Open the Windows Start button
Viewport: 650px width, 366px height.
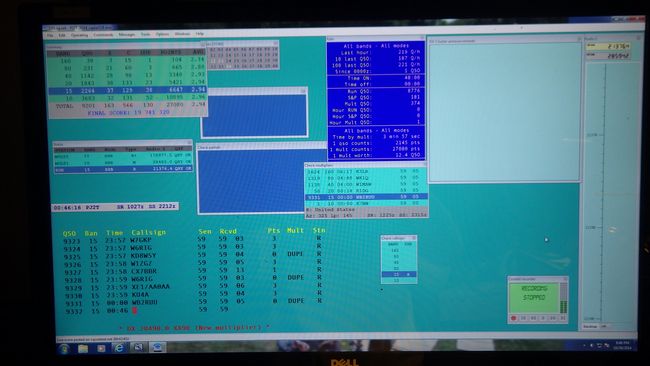click(64, 349)
